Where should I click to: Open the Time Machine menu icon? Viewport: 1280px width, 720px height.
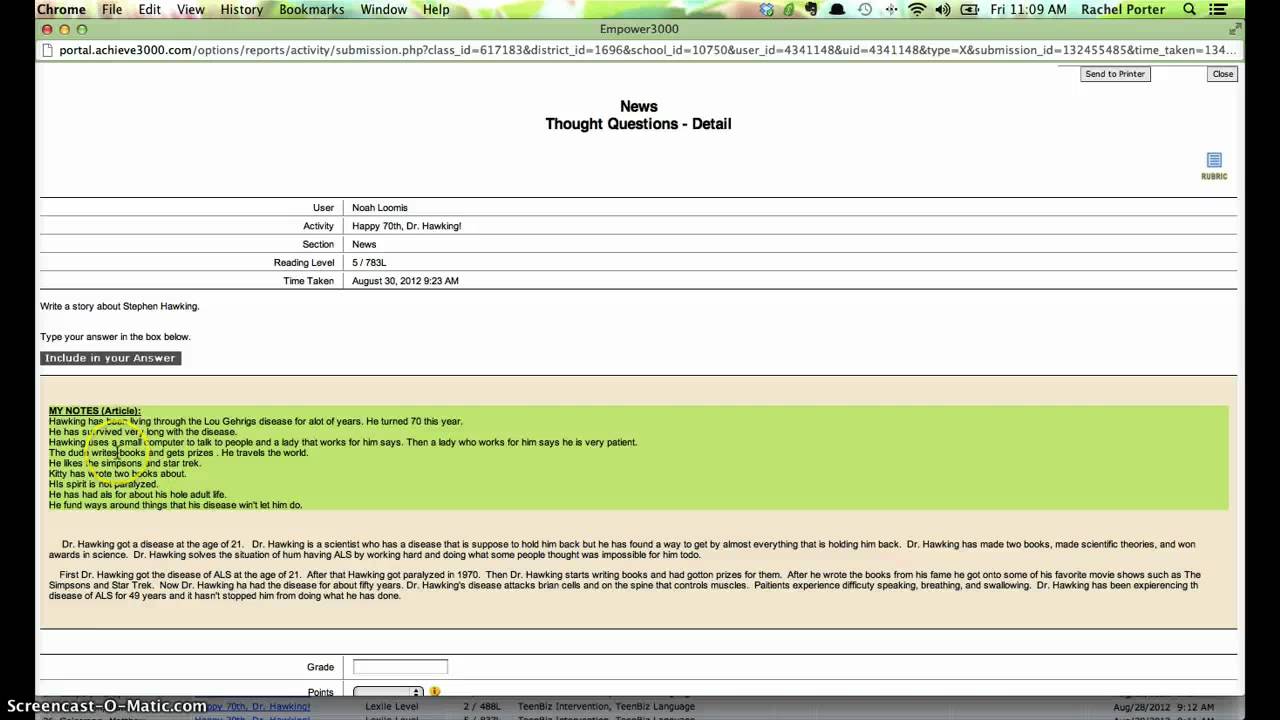pyautogui.click(x=865, y=9)
